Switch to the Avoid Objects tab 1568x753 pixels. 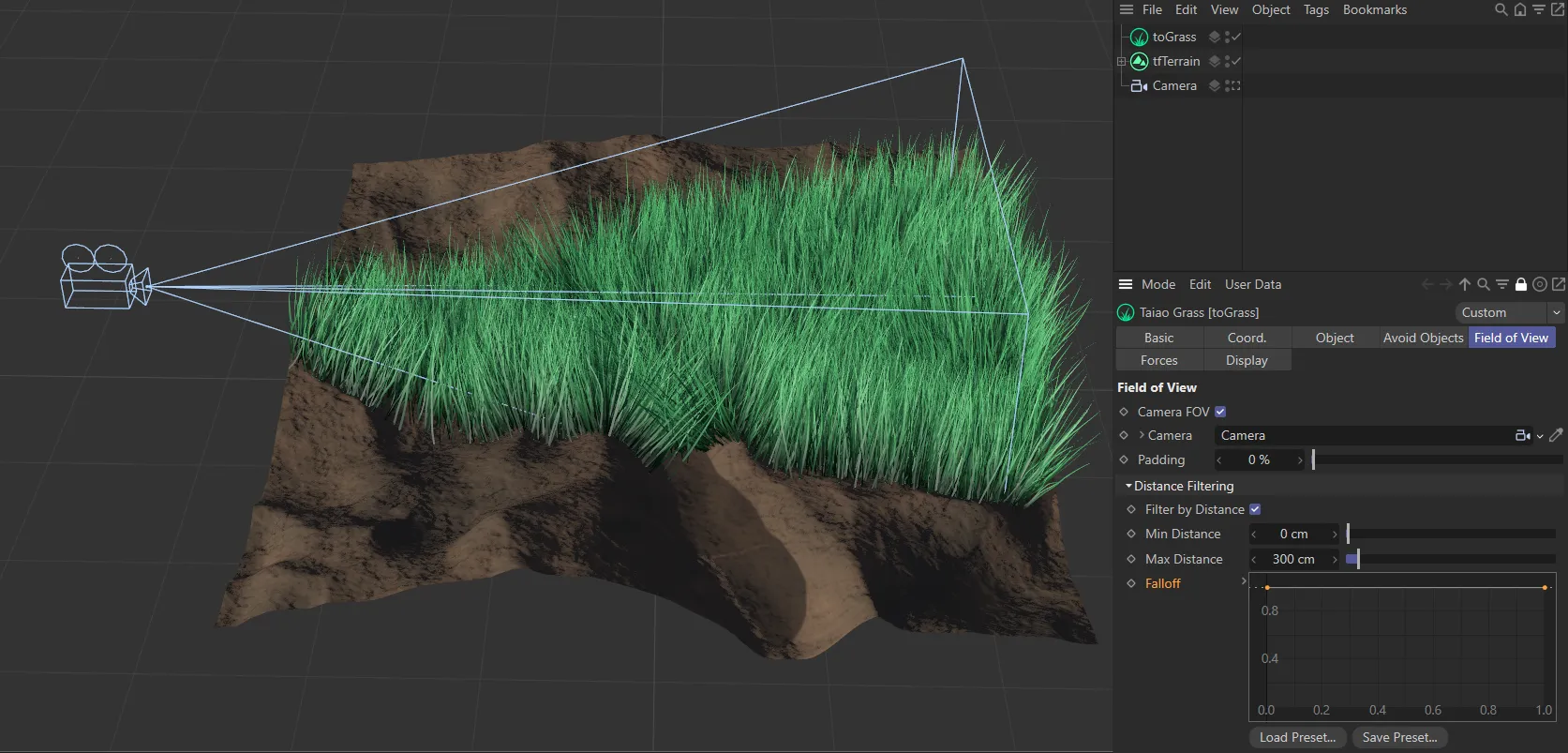coord(1422,338)
